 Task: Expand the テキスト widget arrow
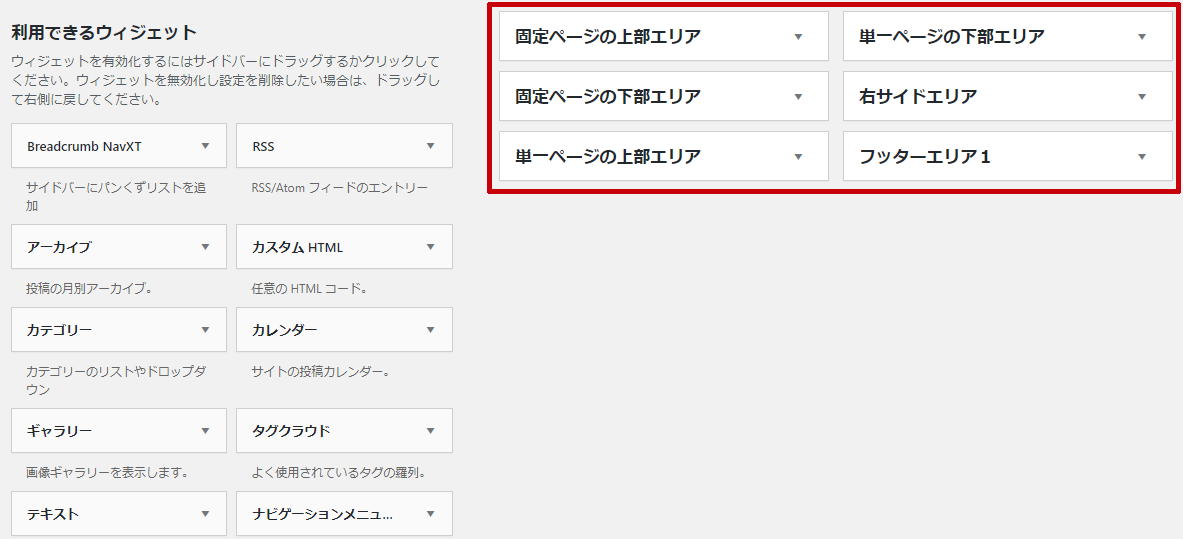[205, 514]
